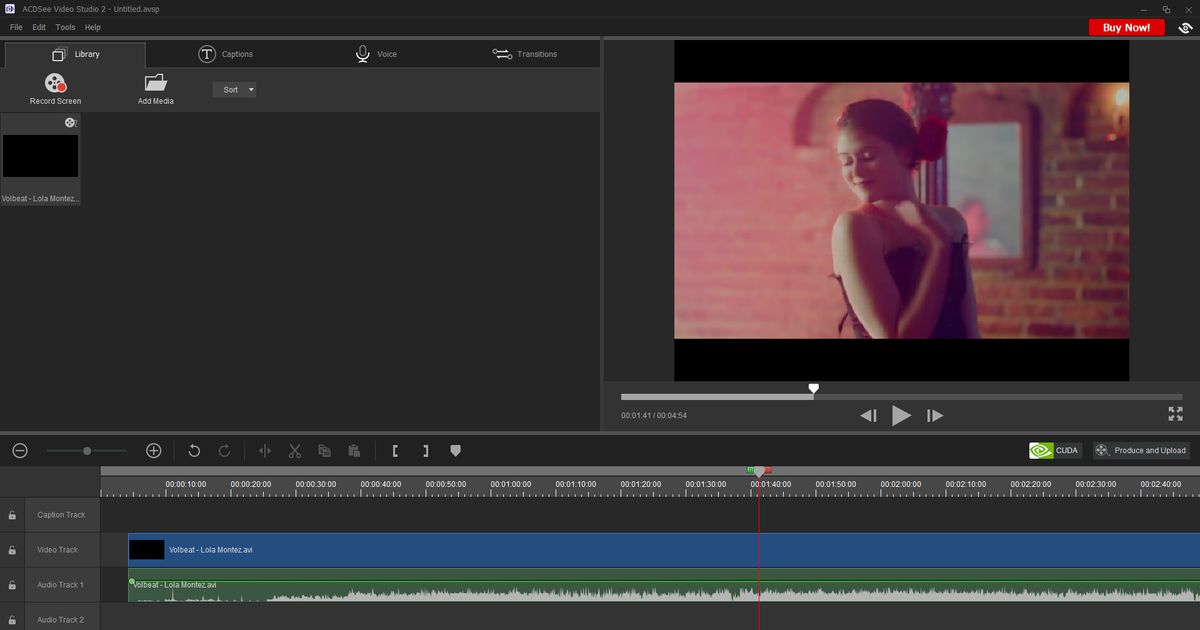Enter full screen preview mode

click(1175, 414)
